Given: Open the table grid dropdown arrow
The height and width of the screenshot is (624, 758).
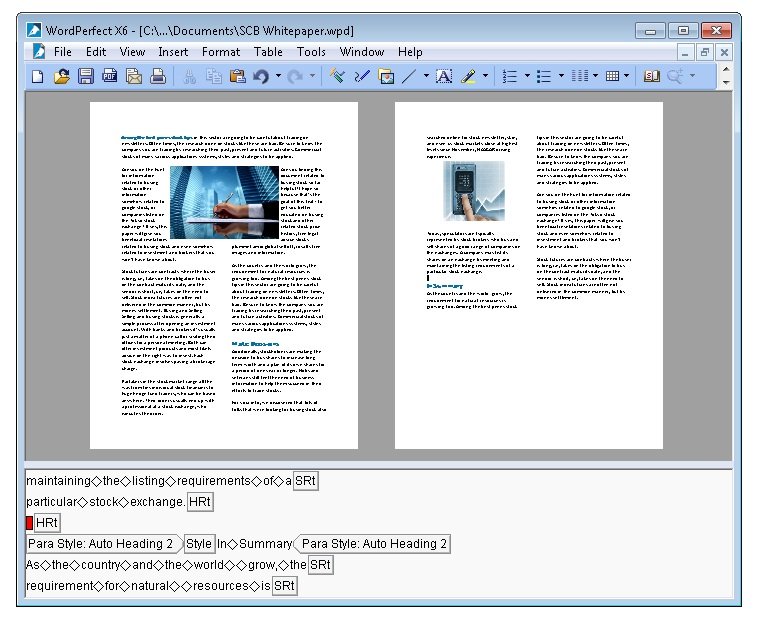Looking at the screenshot, I should coord(629,76).
